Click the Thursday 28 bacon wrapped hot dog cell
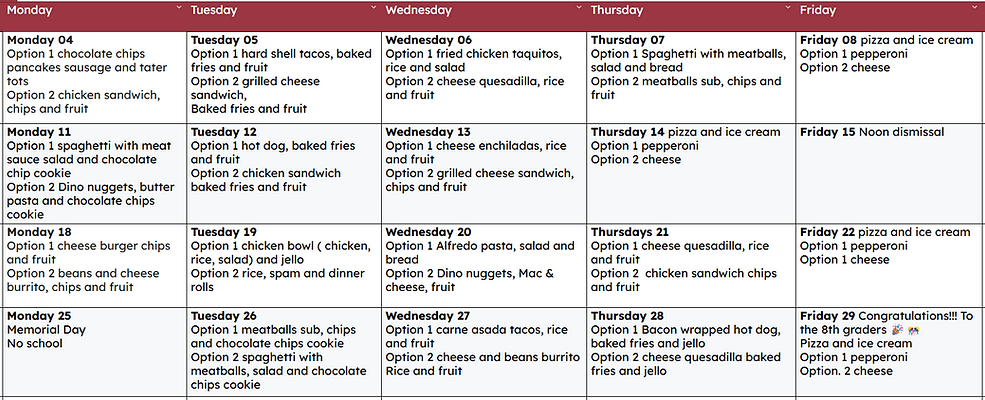The width and height of the screenshot is (985, 400). 691,352
